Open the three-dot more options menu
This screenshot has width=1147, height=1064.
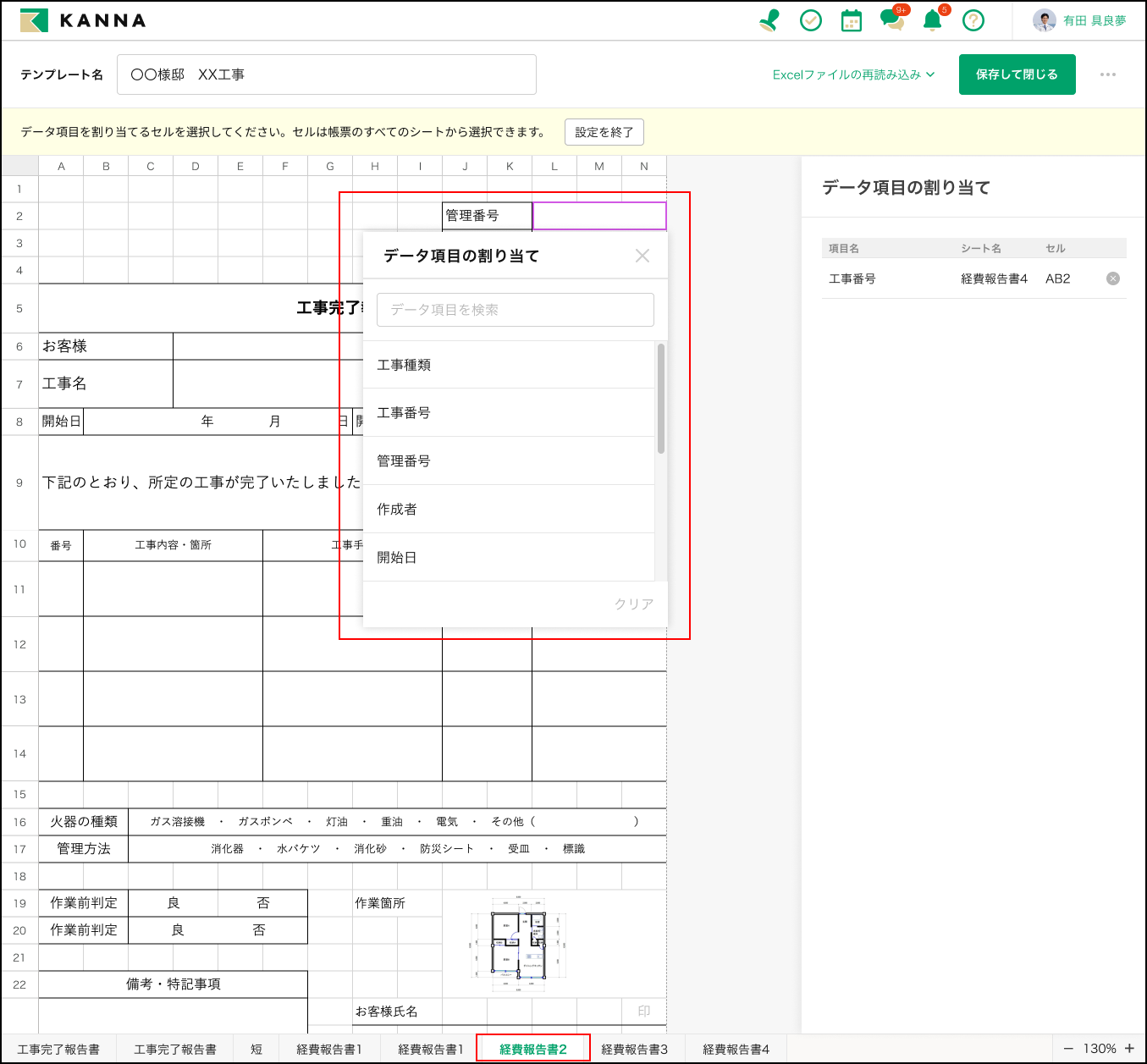1107,74
